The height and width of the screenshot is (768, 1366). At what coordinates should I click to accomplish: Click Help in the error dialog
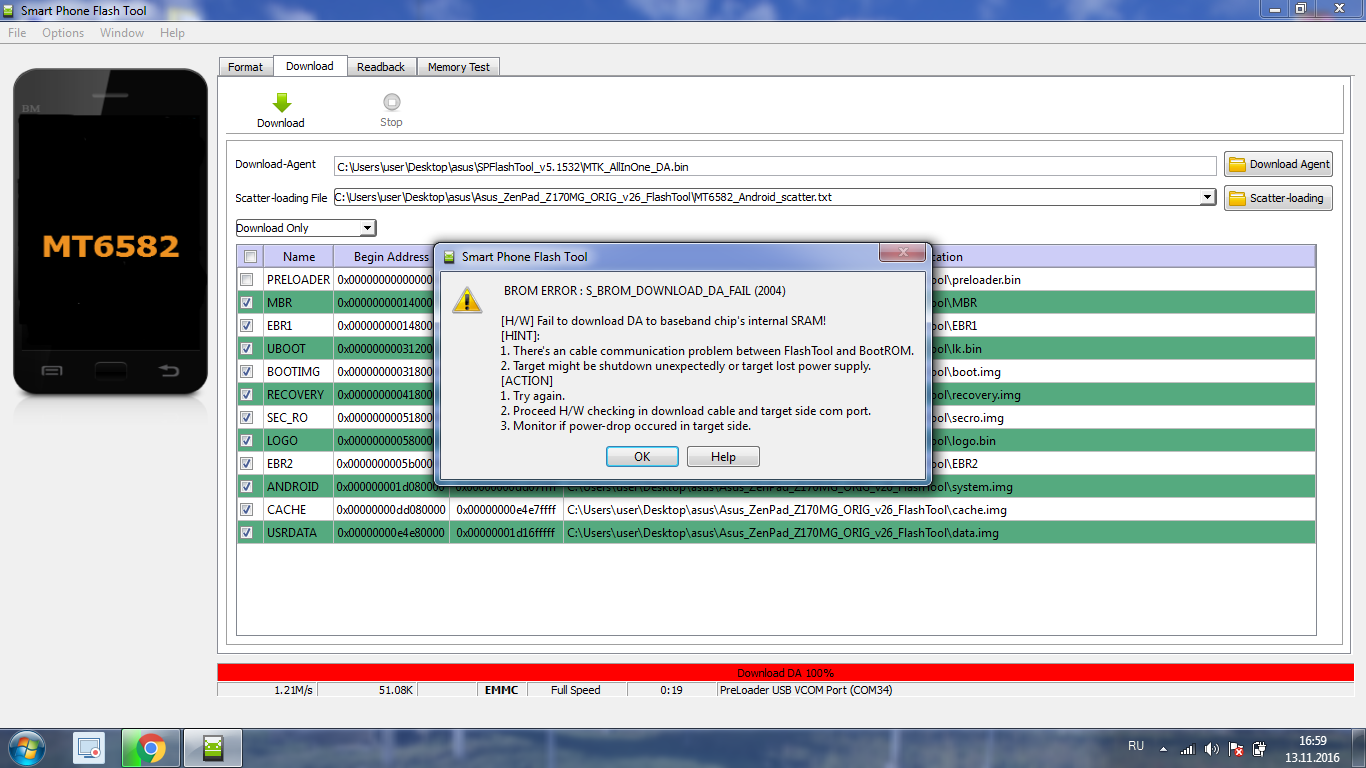[x=723, y=457]
